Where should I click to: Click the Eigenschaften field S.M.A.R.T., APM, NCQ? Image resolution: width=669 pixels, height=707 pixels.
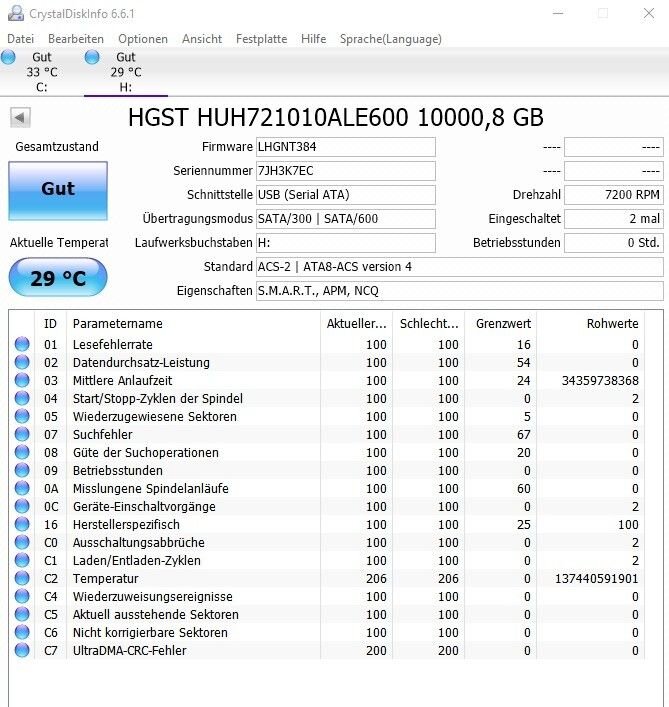[x=460, y=291]
